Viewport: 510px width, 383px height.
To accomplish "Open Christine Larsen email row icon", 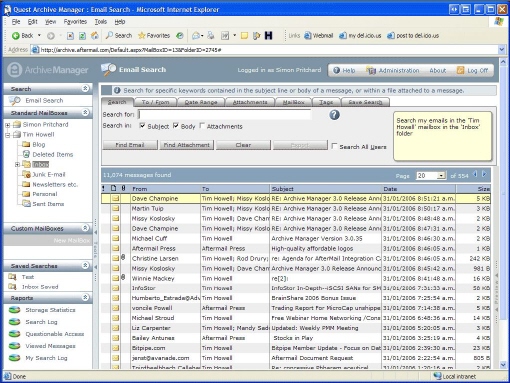I will tap(115, 259).
